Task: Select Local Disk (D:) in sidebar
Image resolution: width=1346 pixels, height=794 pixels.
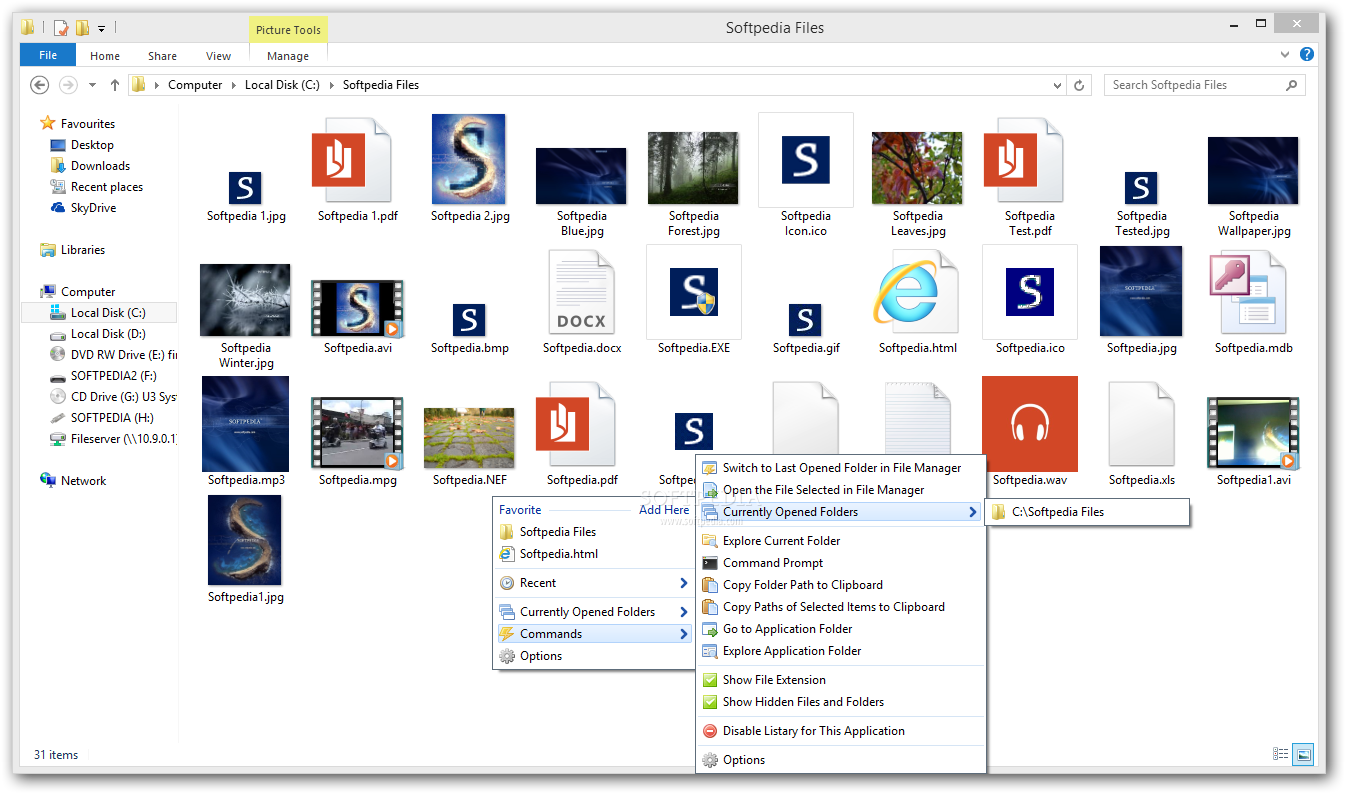Action: coord(108,334)
